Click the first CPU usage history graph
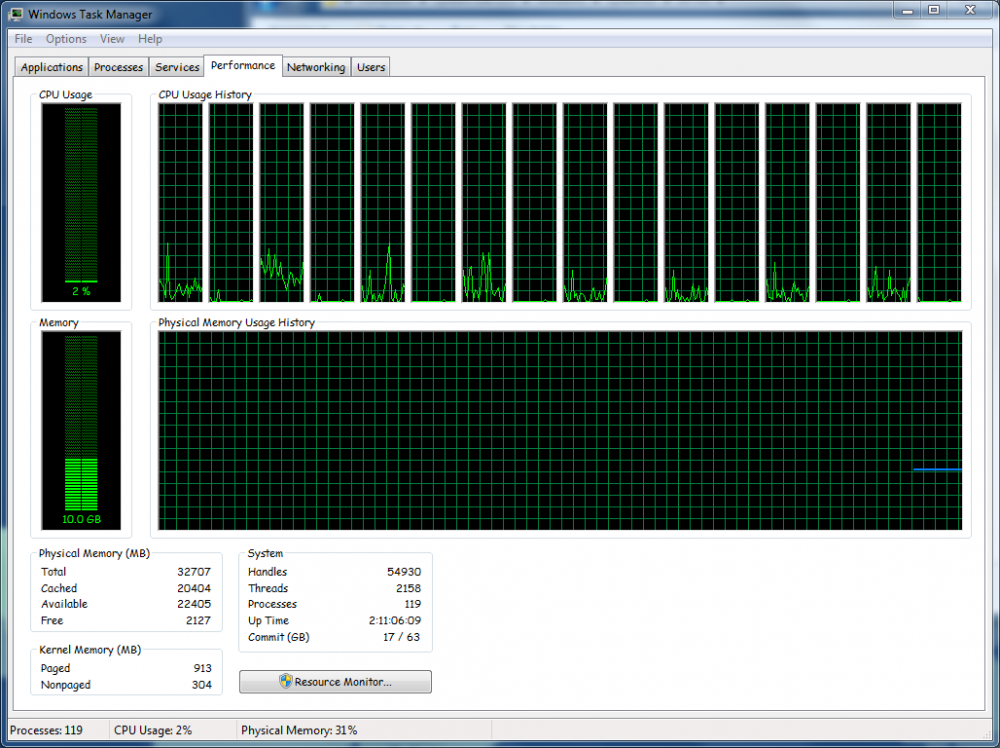The height and width of the screenshot is (748, 1000). pos(180,202)
